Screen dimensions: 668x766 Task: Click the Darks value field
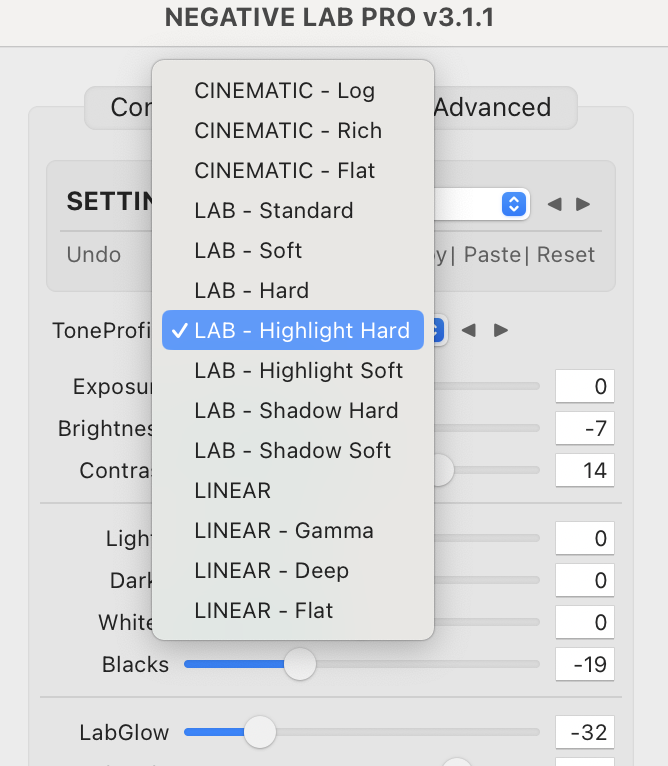[584, 580]
